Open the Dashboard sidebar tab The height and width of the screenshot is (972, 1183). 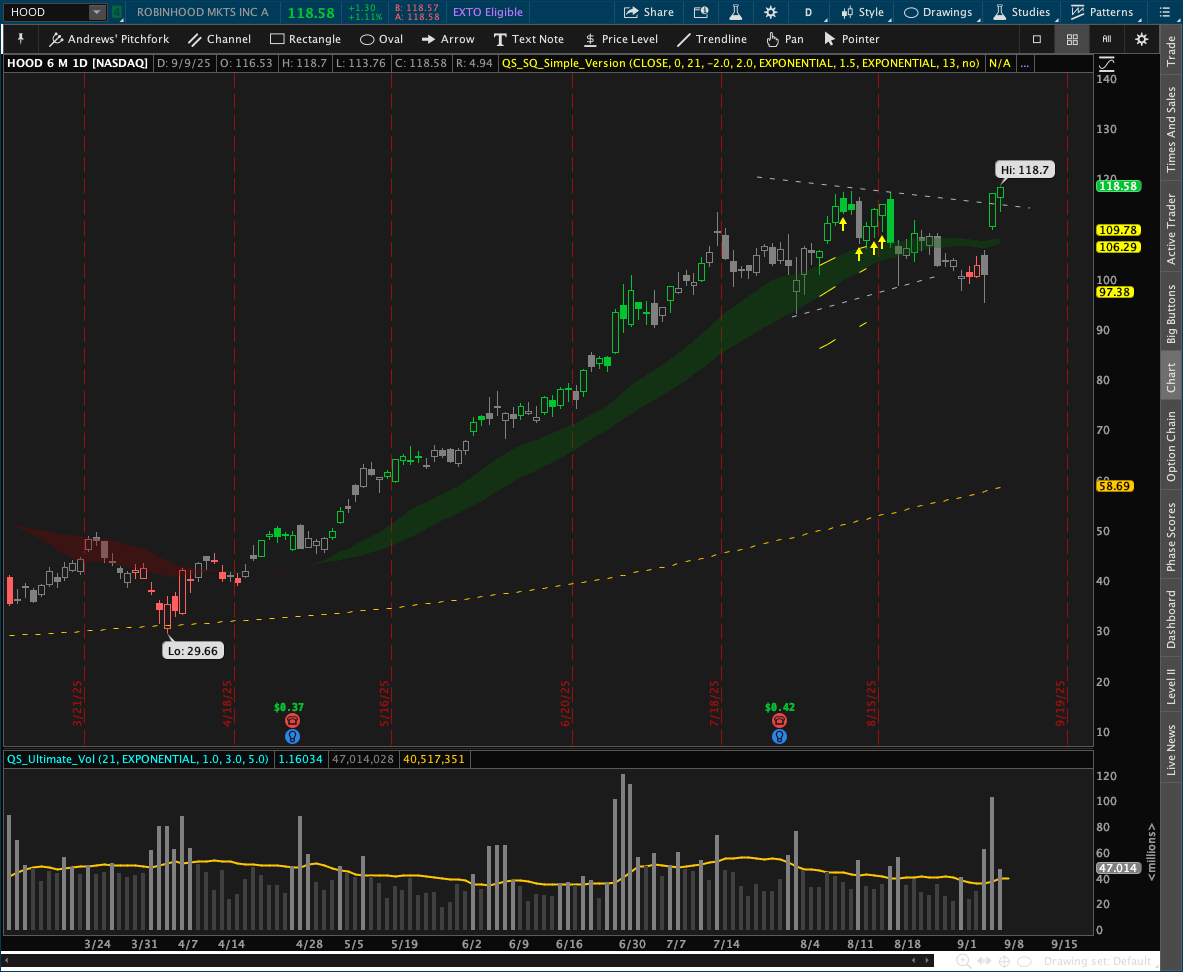(x=1171, y=619)
